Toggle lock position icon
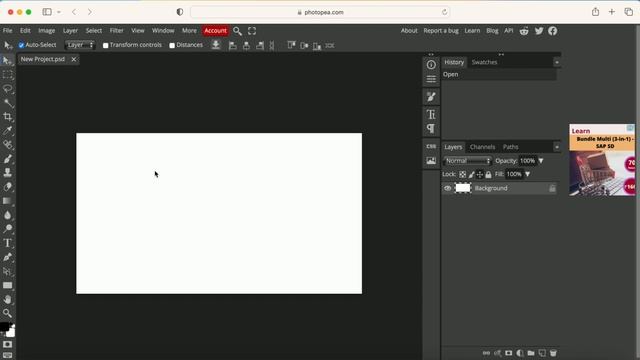The image size is (640, 360). (480, 175)
